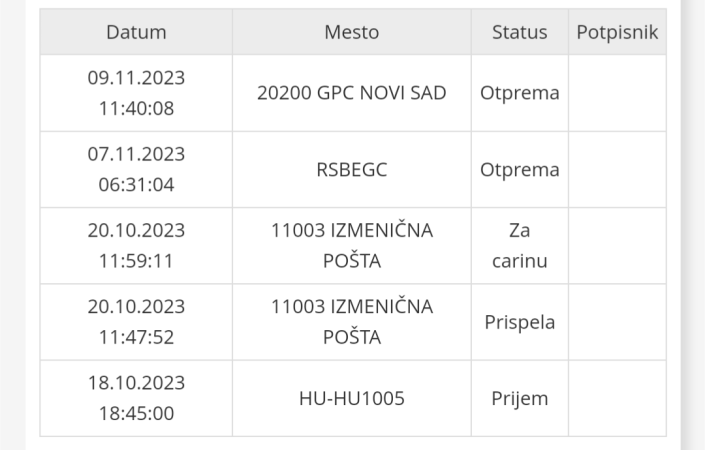Select the 09.11.2023 11:40:08 date cell
Image resolution: width=705 pixels, height=450 pixels.
click(x=136, y=93)
